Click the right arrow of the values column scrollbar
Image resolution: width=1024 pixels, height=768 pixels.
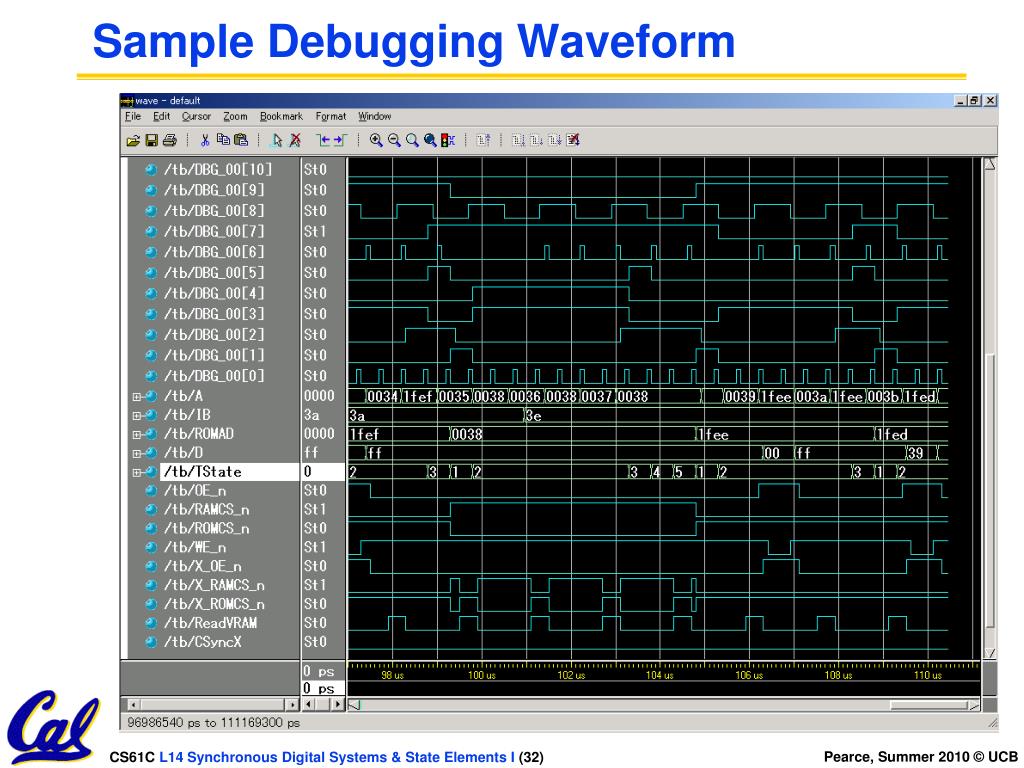coord(337,705)
